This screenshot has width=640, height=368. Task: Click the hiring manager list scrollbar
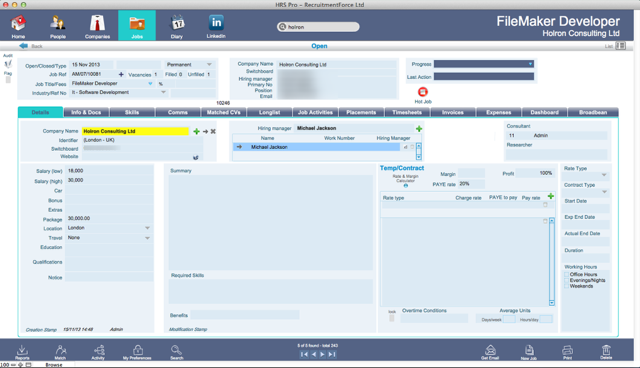click(418, 151)
